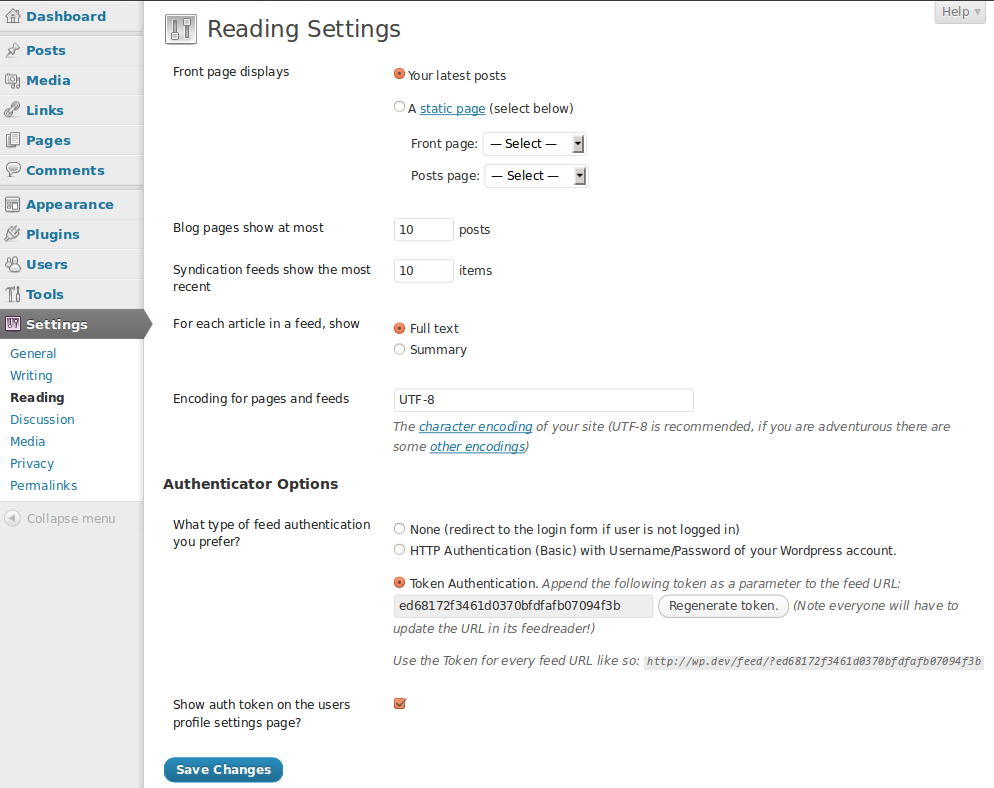Viewport: 994px width, 788px height.
Task: Choose 'Summary' for feed articles
Action: (399, 349)
